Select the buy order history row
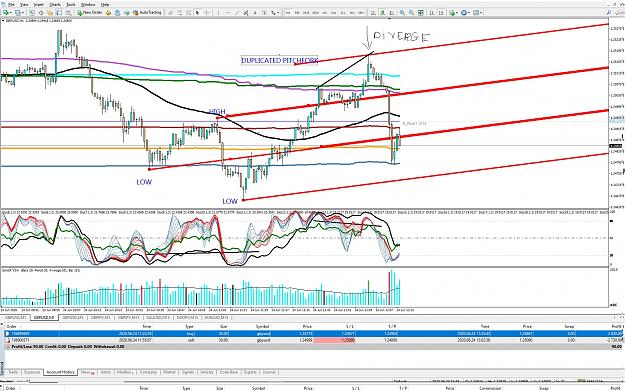 [x=312, y=333]
